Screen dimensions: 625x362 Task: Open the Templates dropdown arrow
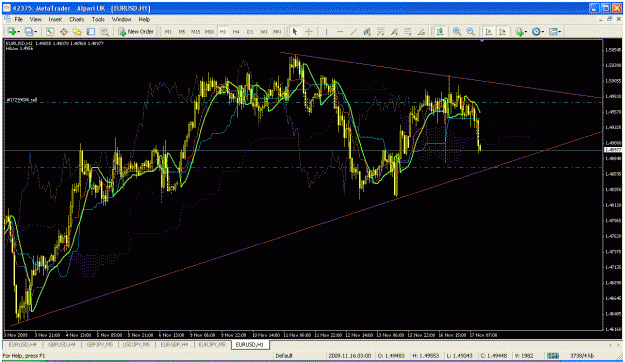pyautogui.click(x=560, y=31)
